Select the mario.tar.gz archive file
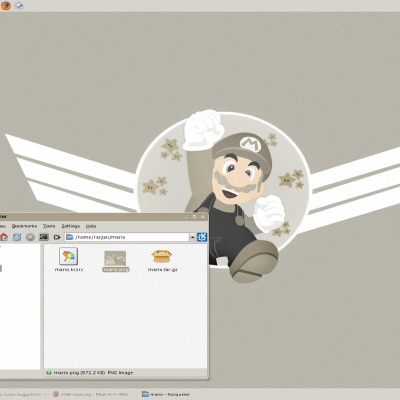The width and height of the screenshot is (400, 400). point(162,256)
